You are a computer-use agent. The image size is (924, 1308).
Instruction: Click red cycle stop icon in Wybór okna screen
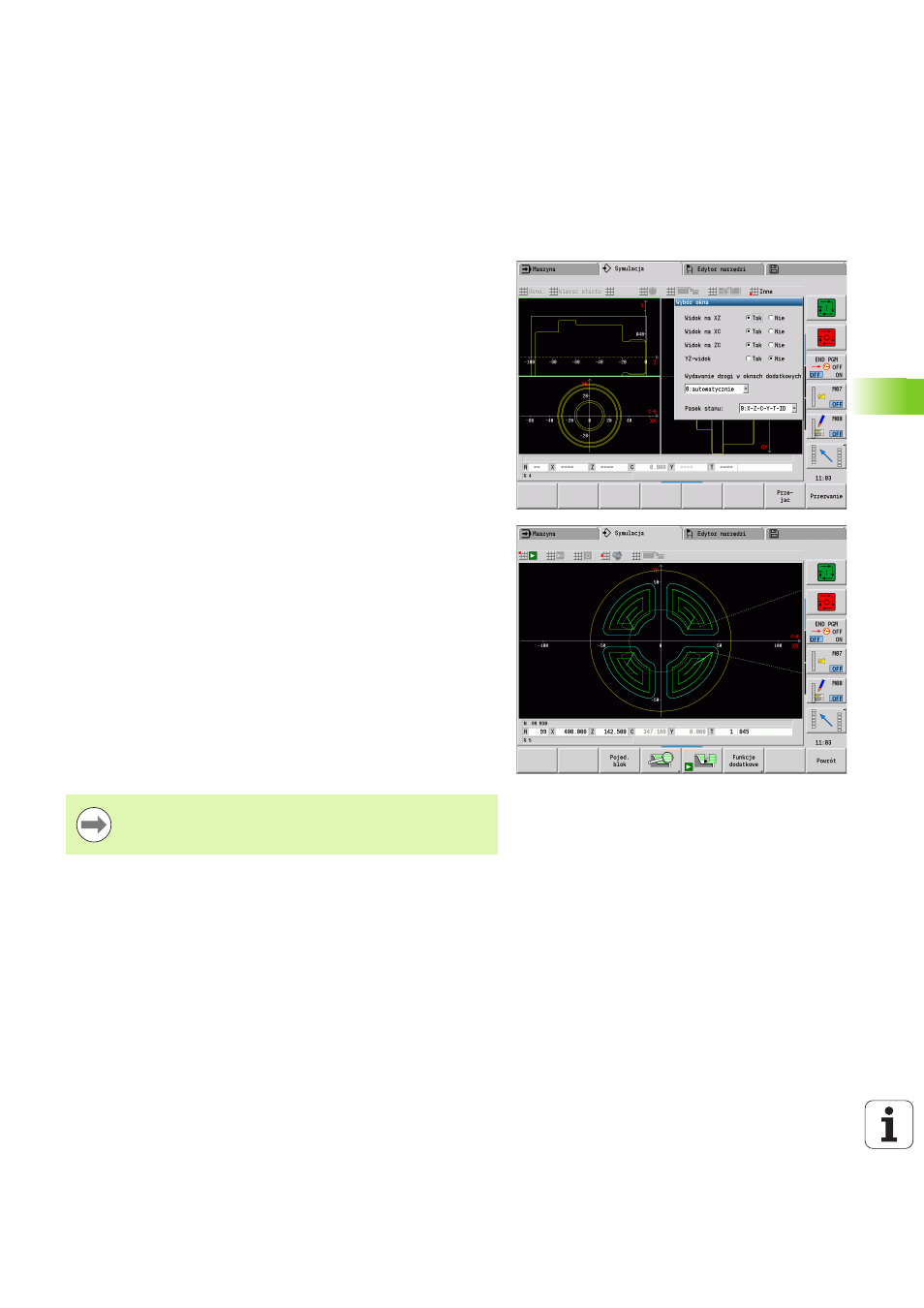coord(826,337)
